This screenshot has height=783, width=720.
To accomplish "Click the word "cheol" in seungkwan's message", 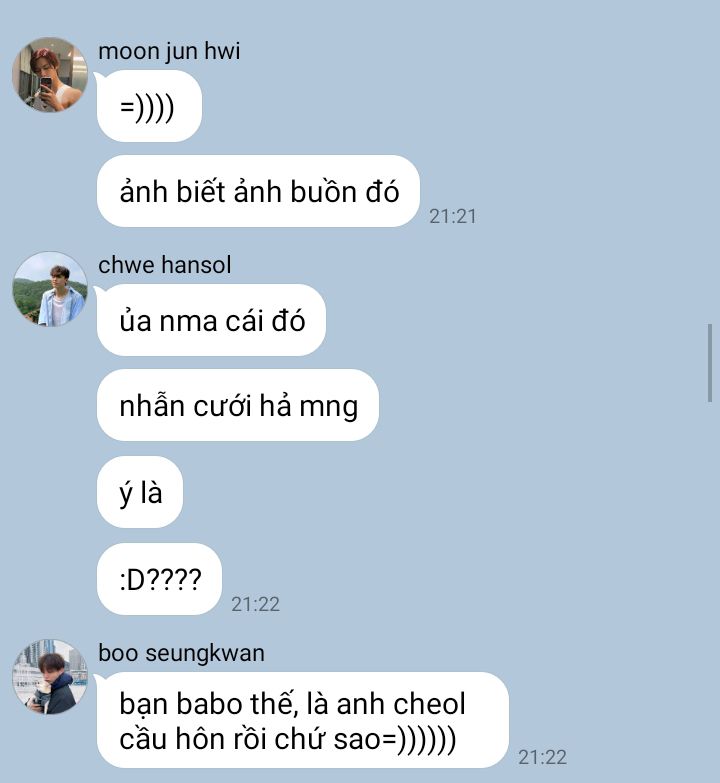I will click(429, 704).
